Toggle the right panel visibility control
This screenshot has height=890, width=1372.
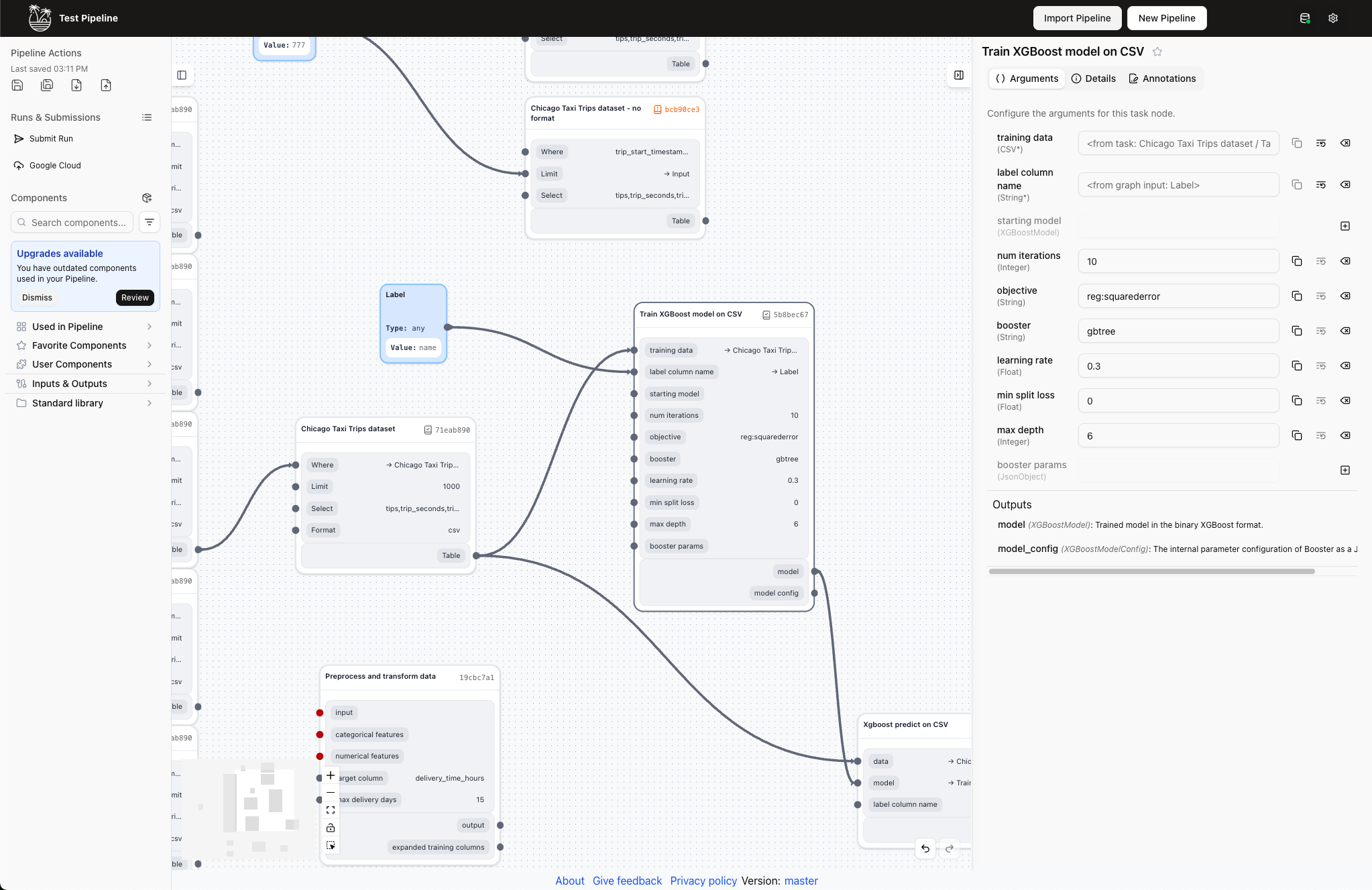pos(958,75)
